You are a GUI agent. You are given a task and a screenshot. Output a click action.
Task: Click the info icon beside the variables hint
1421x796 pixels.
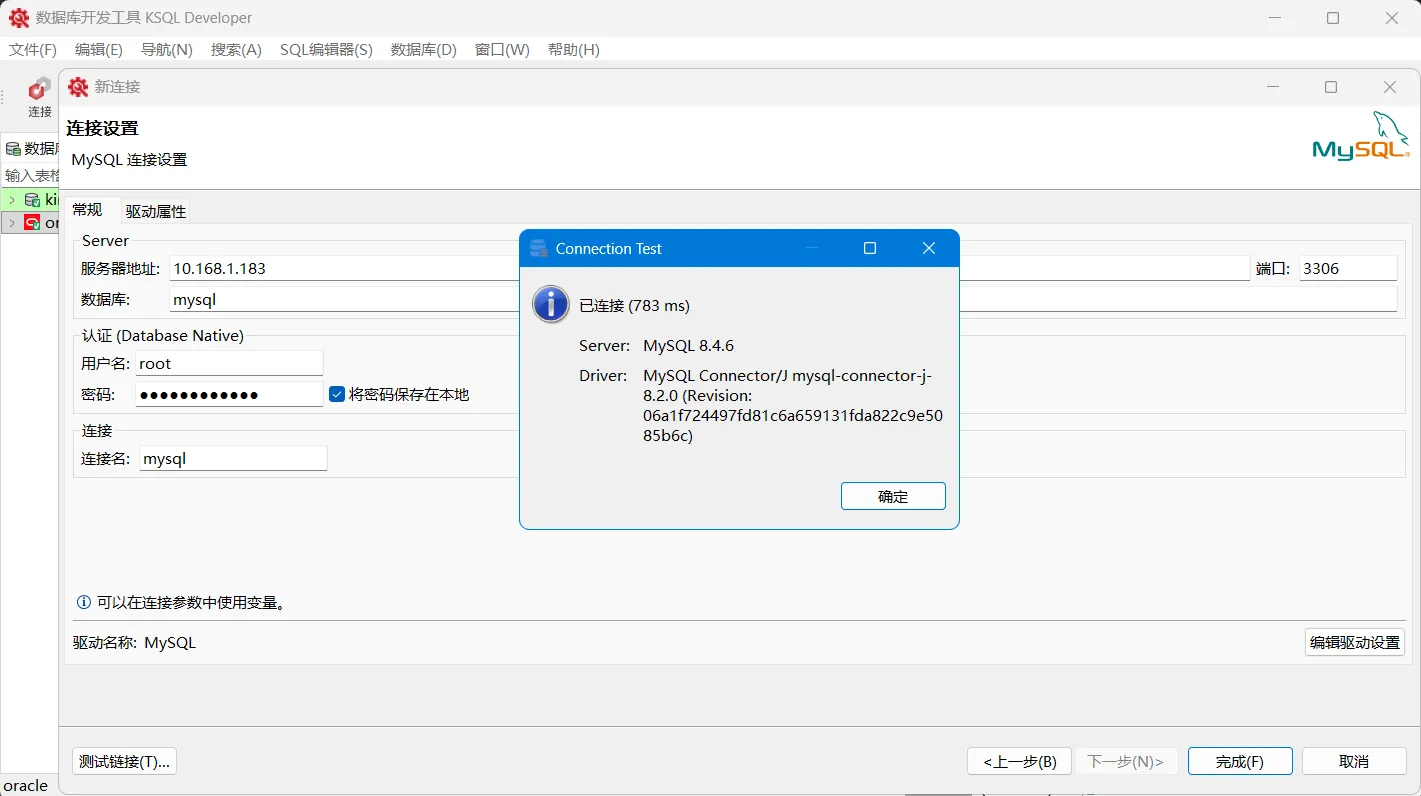pyautogui.click(x=81, y=602)
